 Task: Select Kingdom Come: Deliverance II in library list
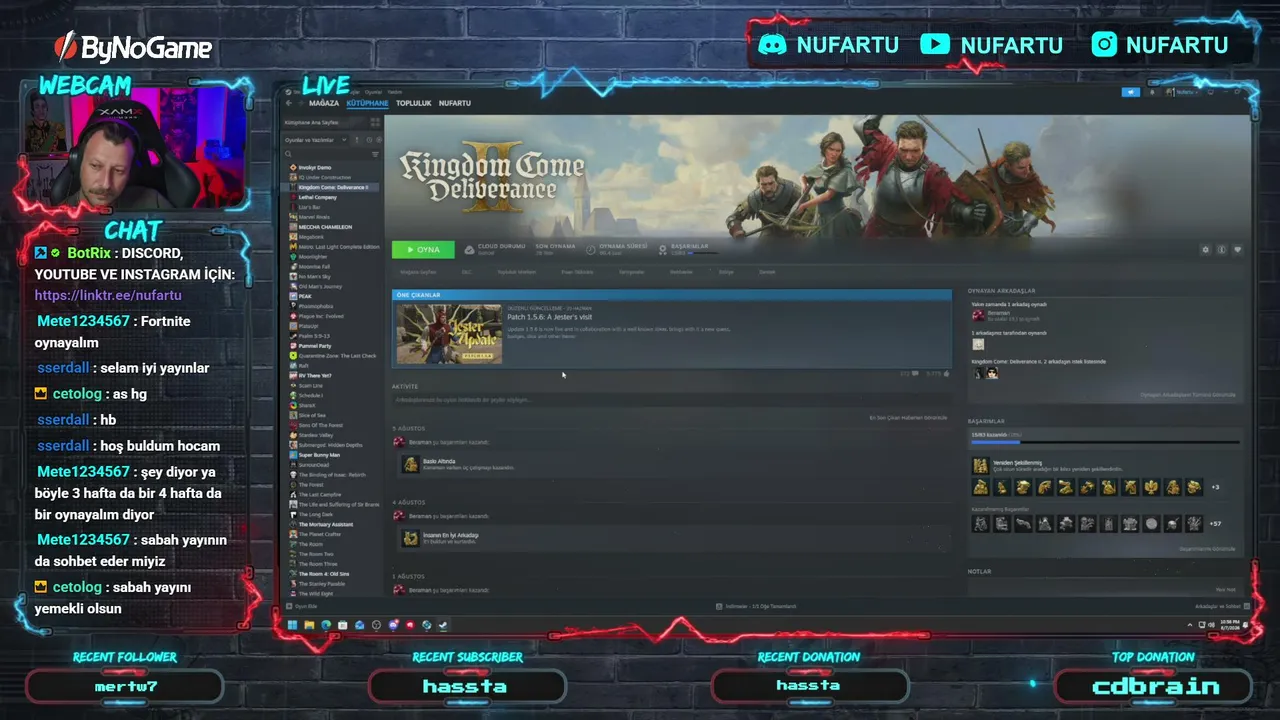click(x=333, y=187)
